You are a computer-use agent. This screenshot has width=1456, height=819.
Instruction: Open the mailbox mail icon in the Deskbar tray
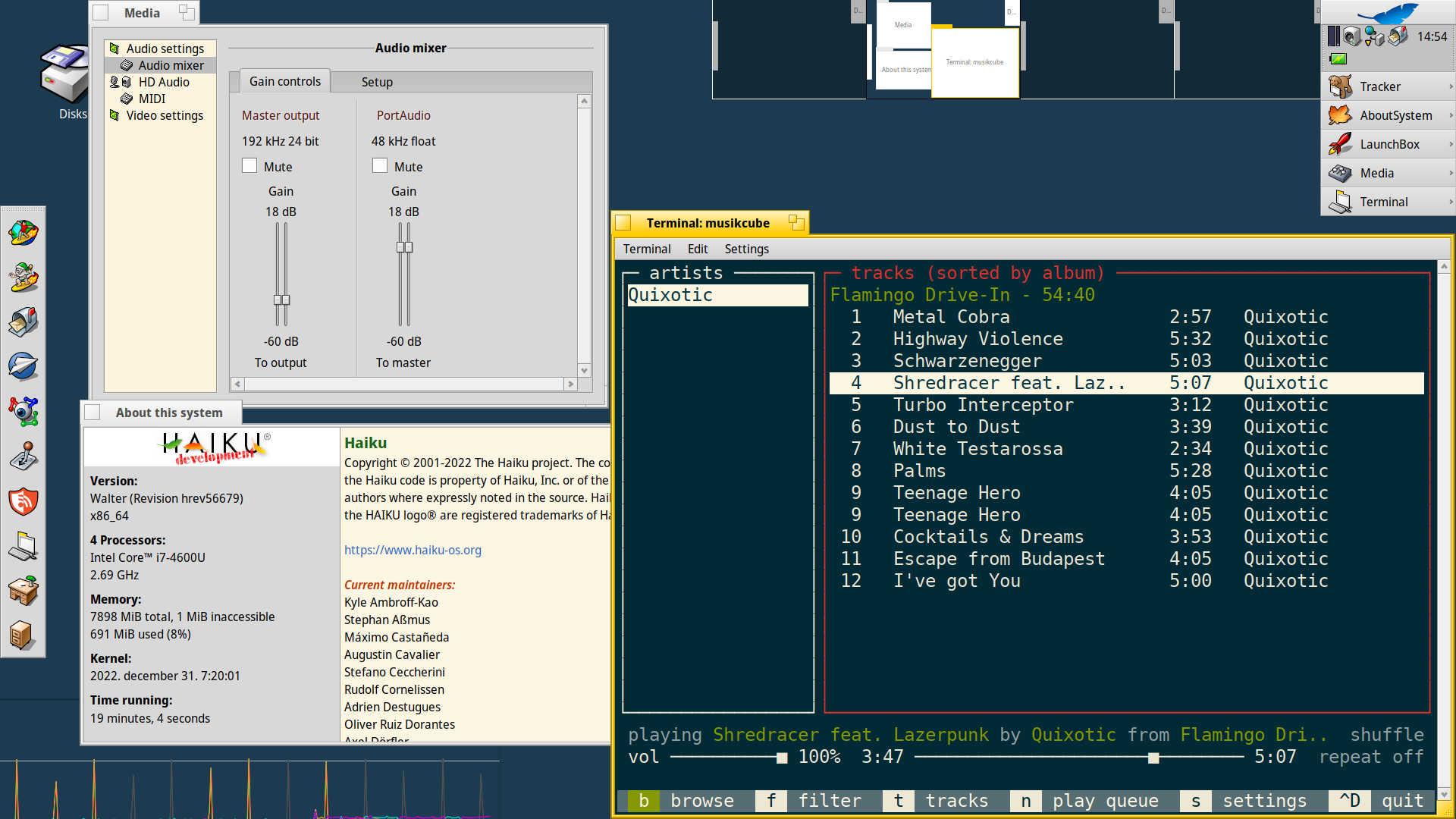pos(1398,36)
